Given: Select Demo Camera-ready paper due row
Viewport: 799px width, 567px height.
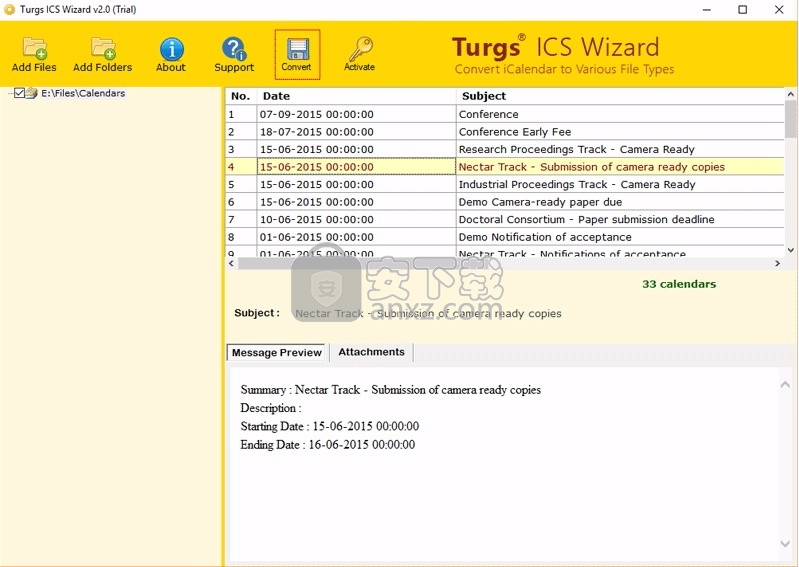Looking at the screenshot, I should tap(505, 202).
